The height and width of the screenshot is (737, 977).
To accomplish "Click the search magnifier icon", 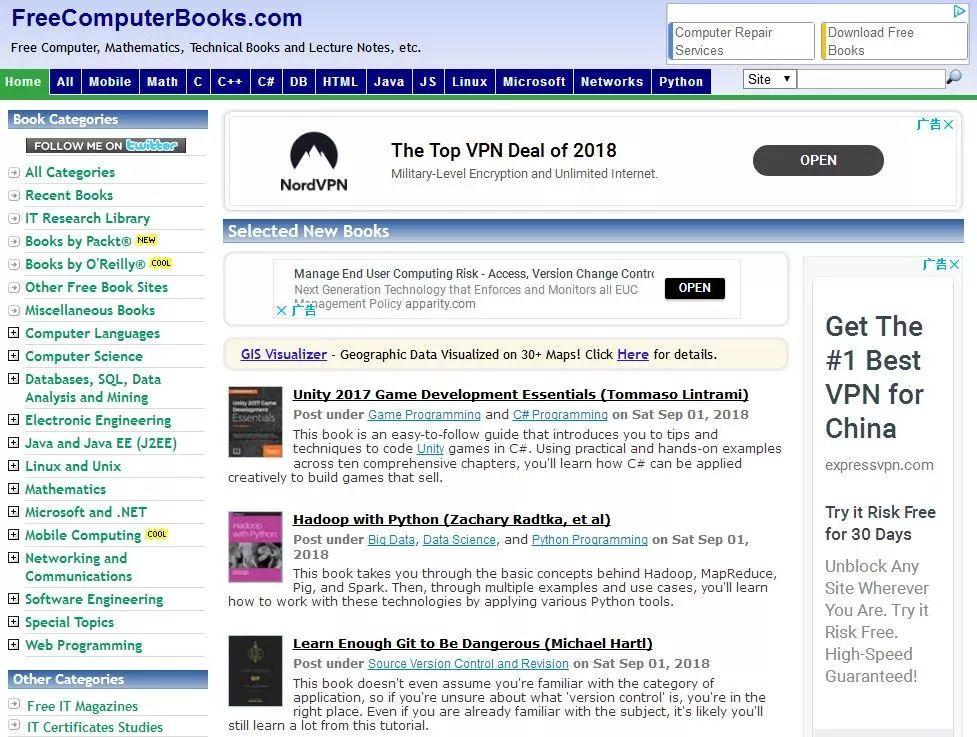I will coord(954,78).
